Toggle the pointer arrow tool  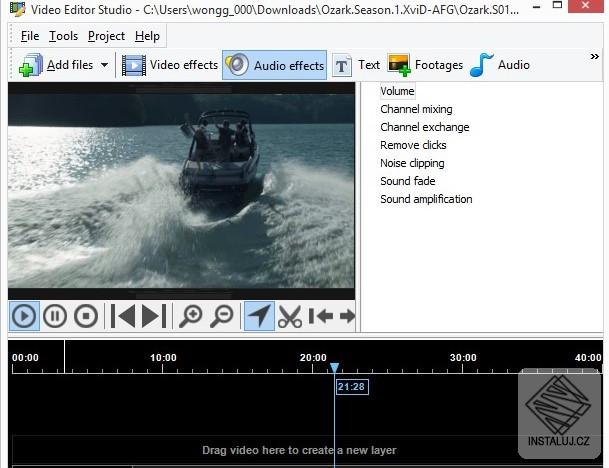[x=259, y=316]
